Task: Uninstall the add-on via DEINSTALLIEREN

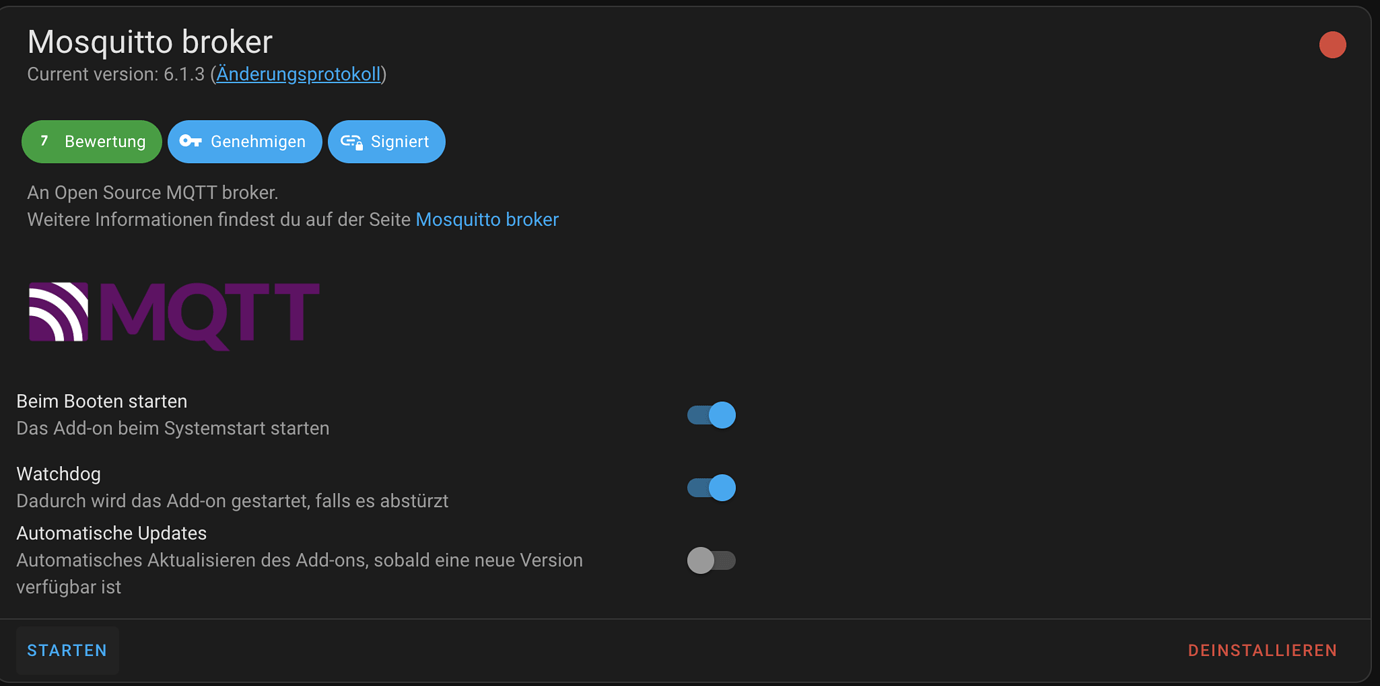Action: [1262, 650]
